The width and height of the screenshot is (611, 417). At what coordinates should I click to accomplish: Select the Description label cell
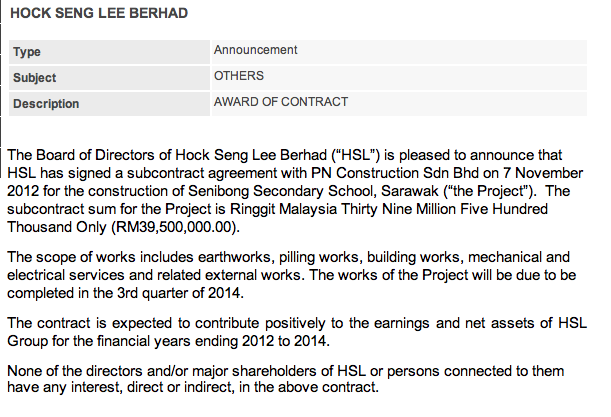[109, 104]
